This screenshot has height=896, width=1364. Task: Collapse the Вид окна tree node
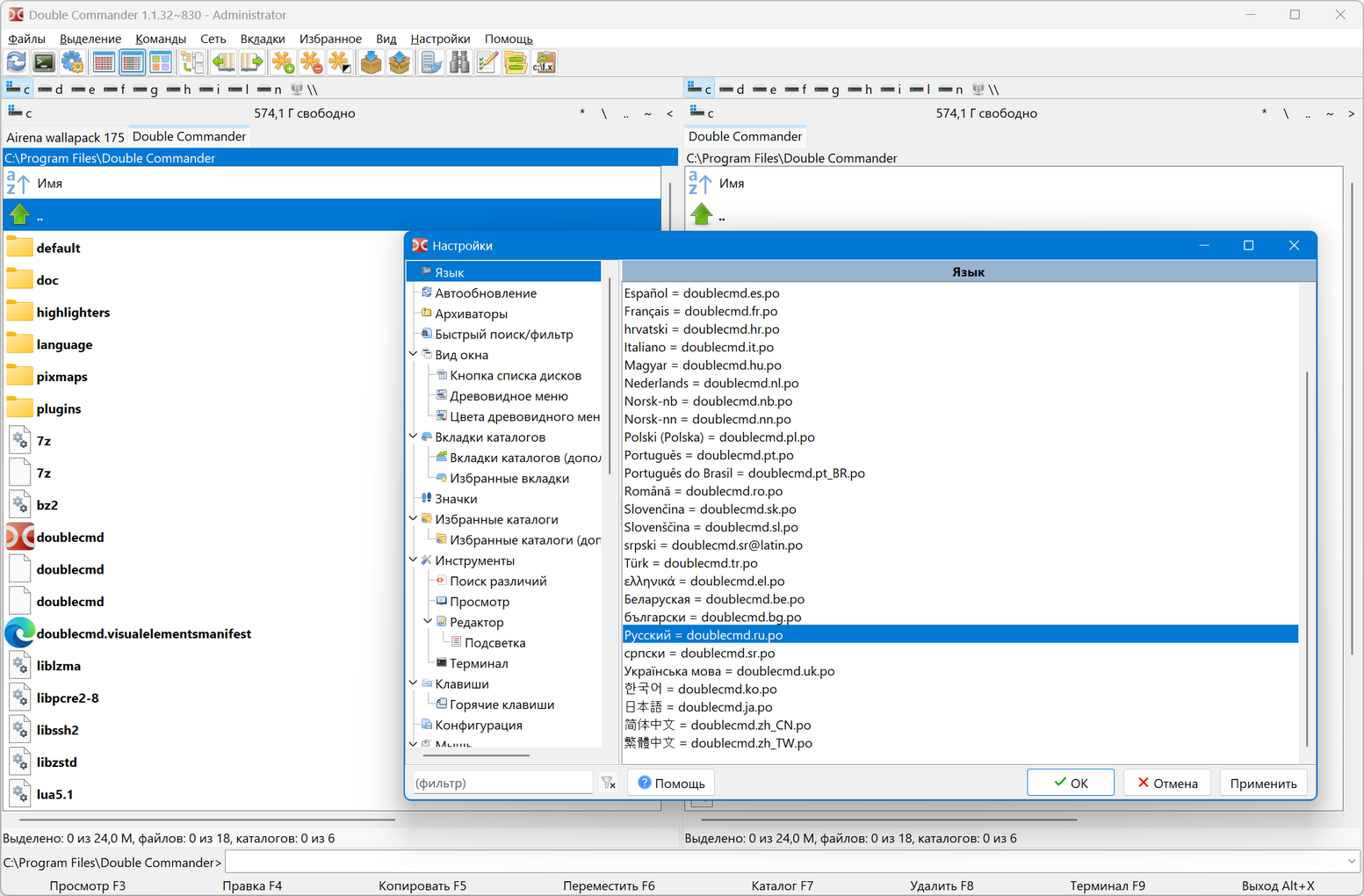[x=414, y=355]
